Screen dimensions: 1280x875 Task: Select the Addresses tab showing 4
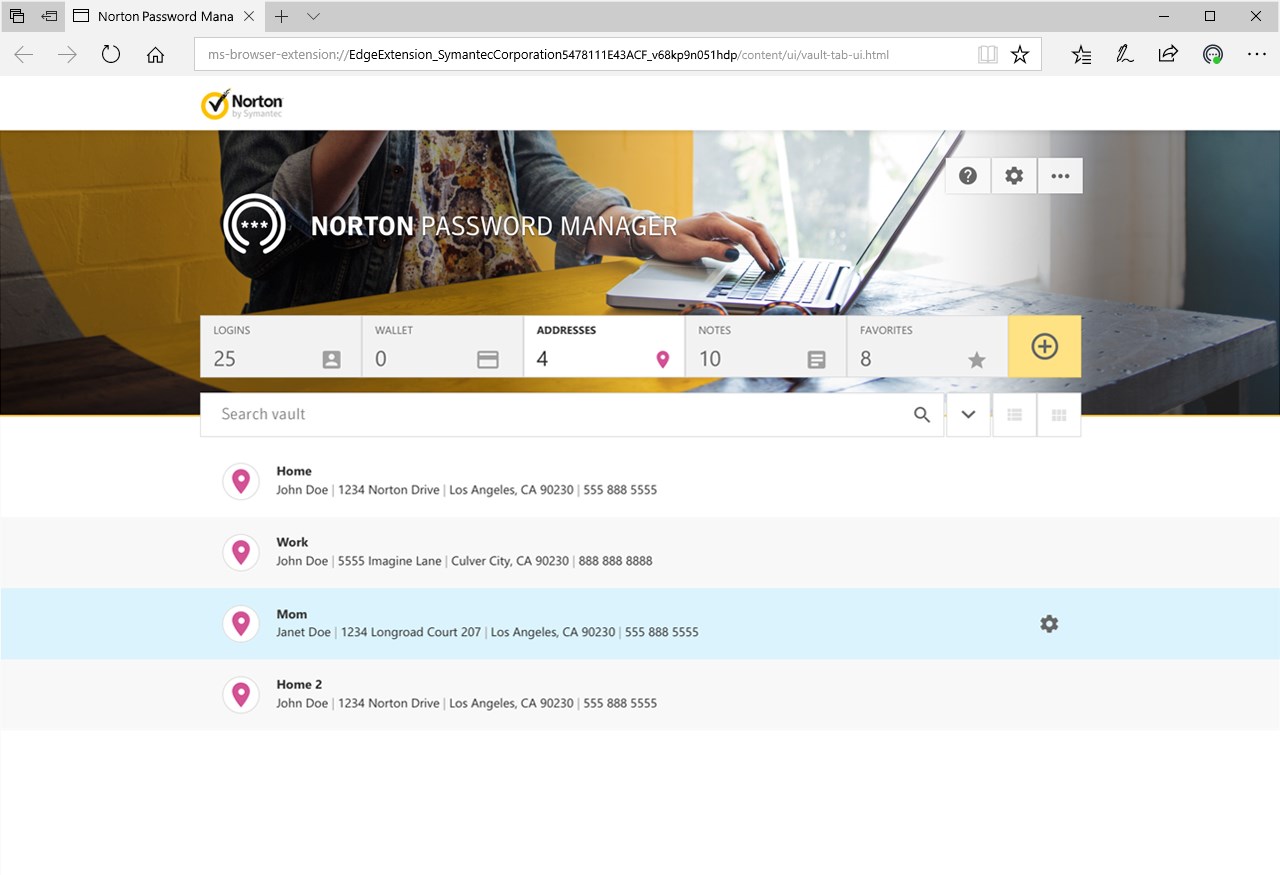pos(604,347)
